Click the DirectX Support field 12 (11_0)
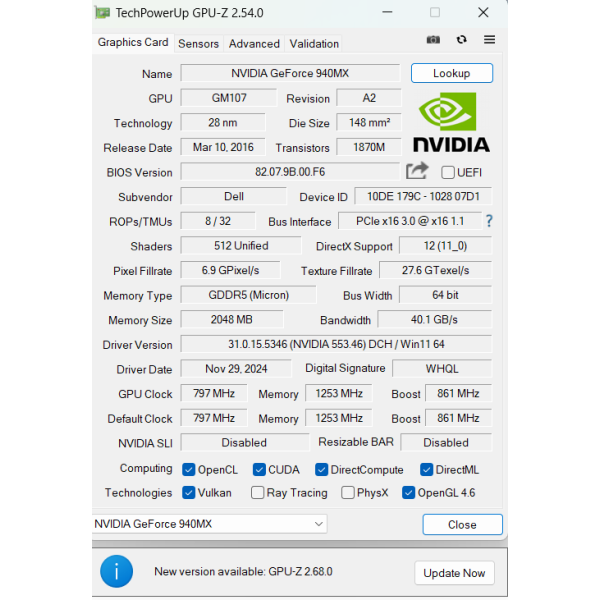 (445, 246)
